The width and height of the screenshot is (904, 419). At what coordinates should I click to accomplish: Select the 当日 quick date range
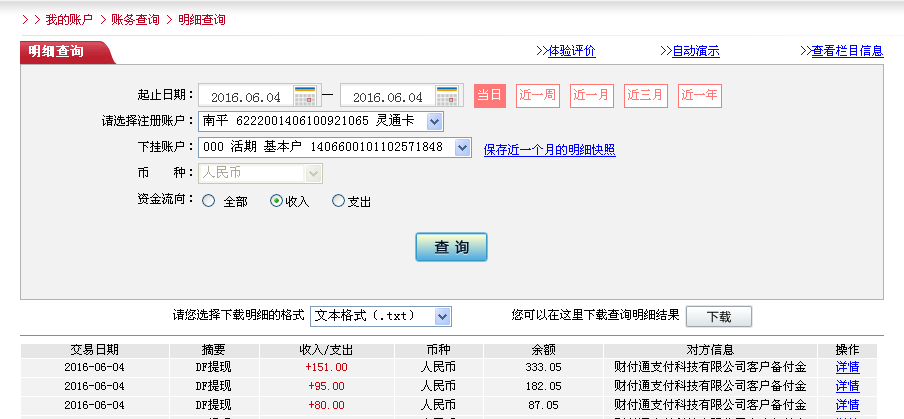(489, 96)
